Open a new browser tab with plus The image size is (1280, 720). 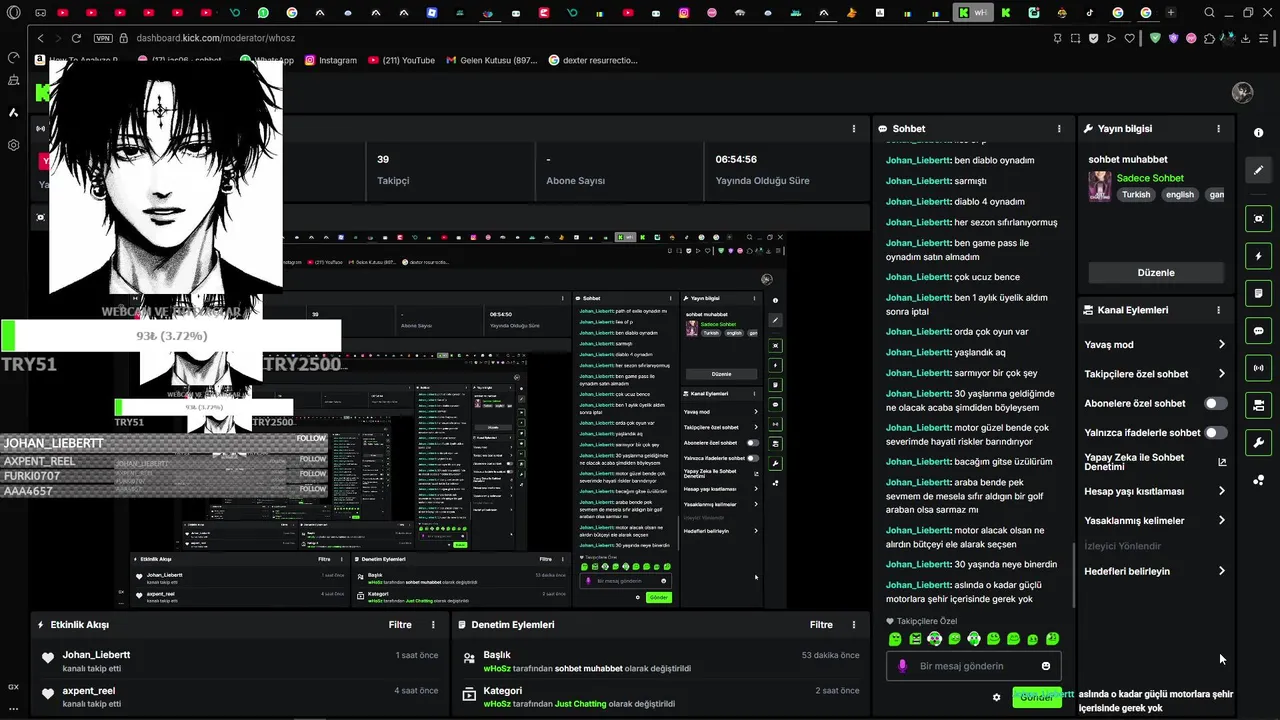[1171, 13]
